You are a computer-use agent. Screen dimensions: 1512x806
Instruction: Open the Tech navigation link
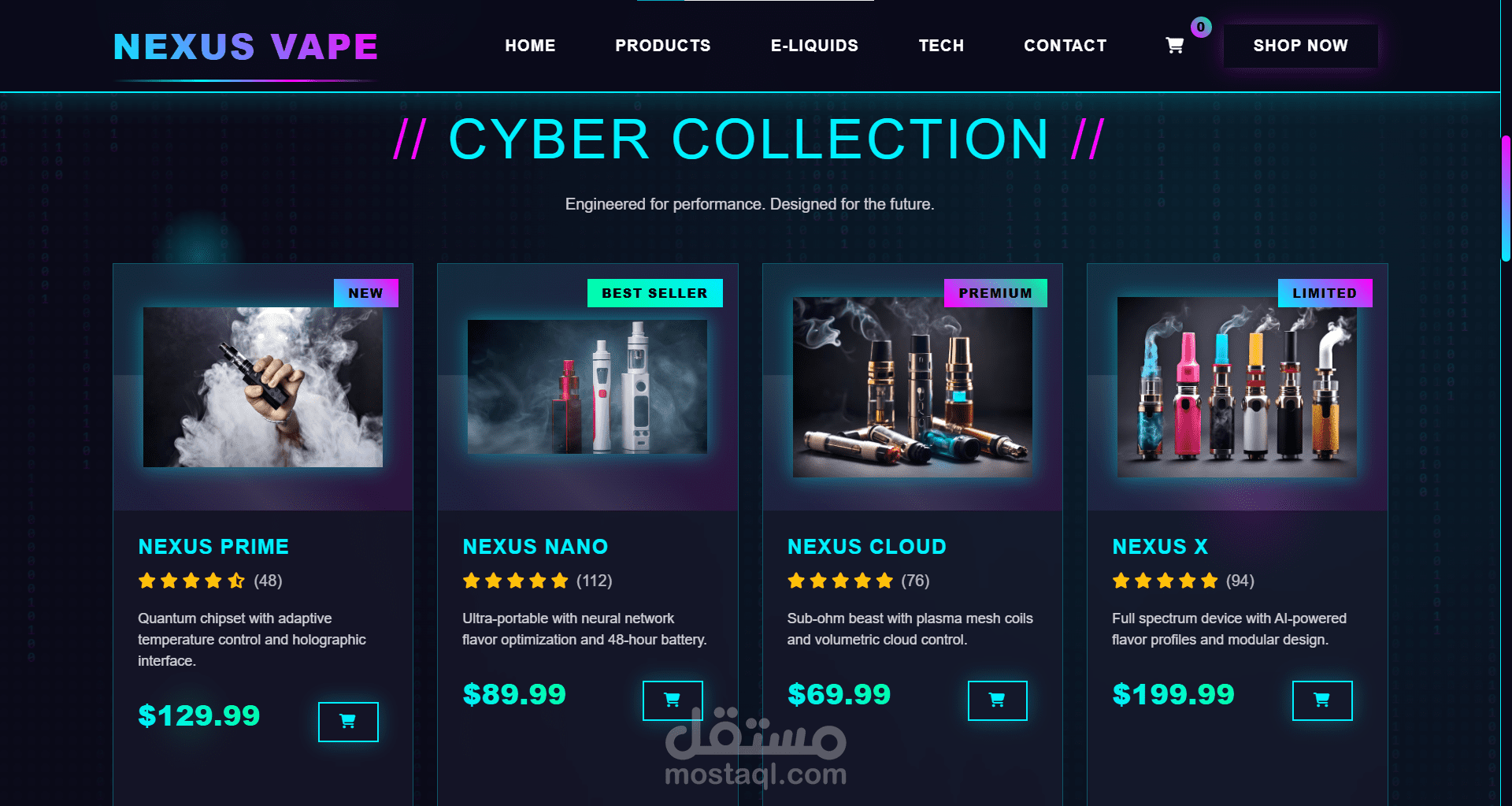coord(941,46)
